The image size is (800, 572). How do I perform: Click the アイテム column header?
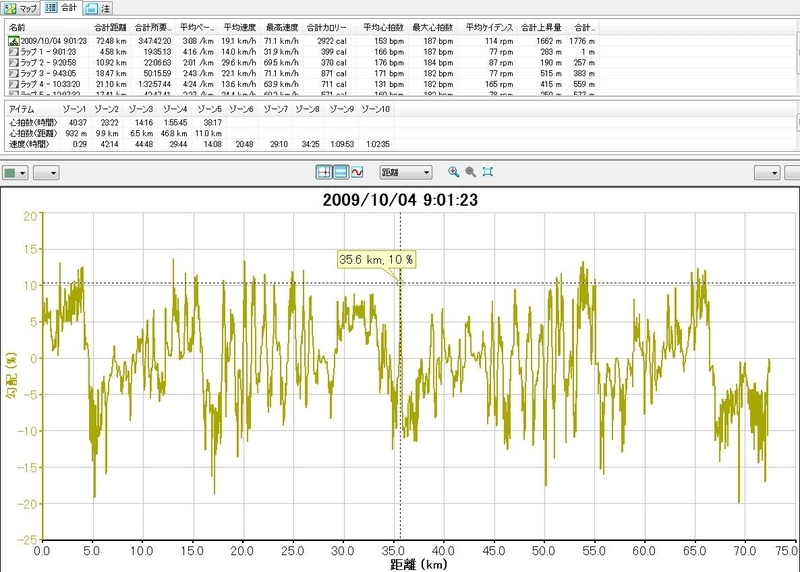(x=33, y=109)
